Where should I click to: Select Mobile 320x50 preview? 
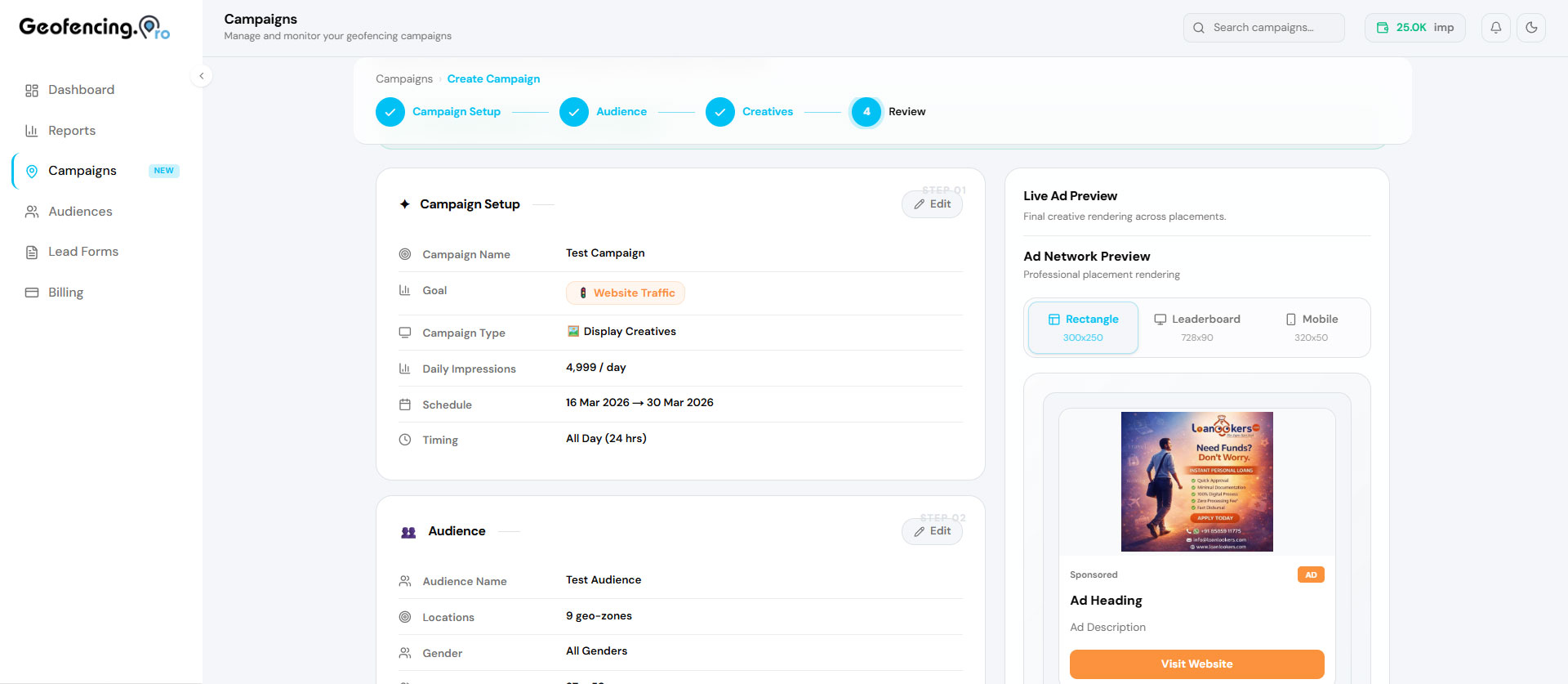click(1312, 328)
